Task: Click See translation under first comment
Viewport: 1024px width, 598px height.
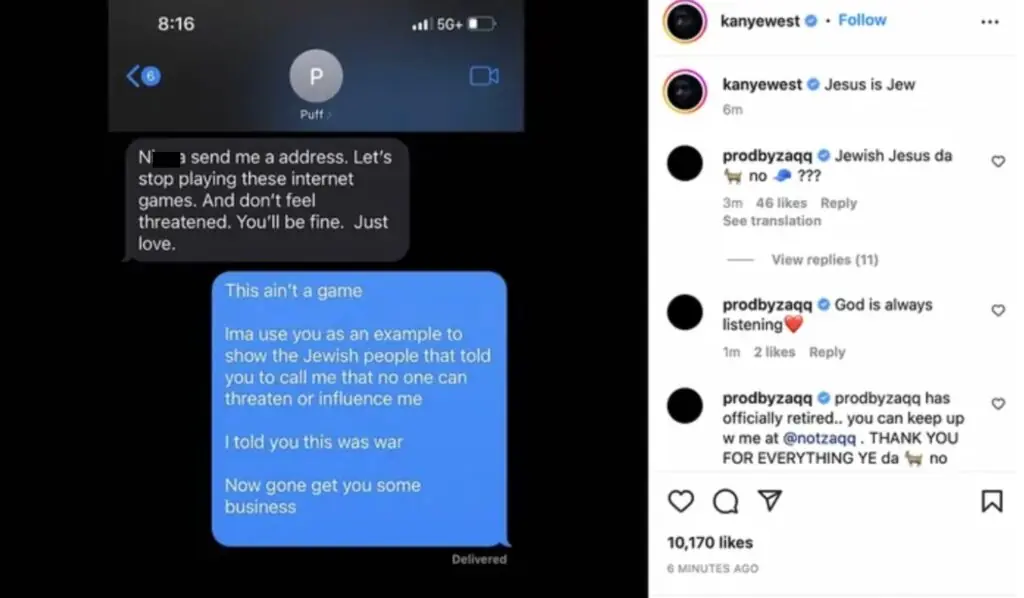Action: tap(771, 221)
